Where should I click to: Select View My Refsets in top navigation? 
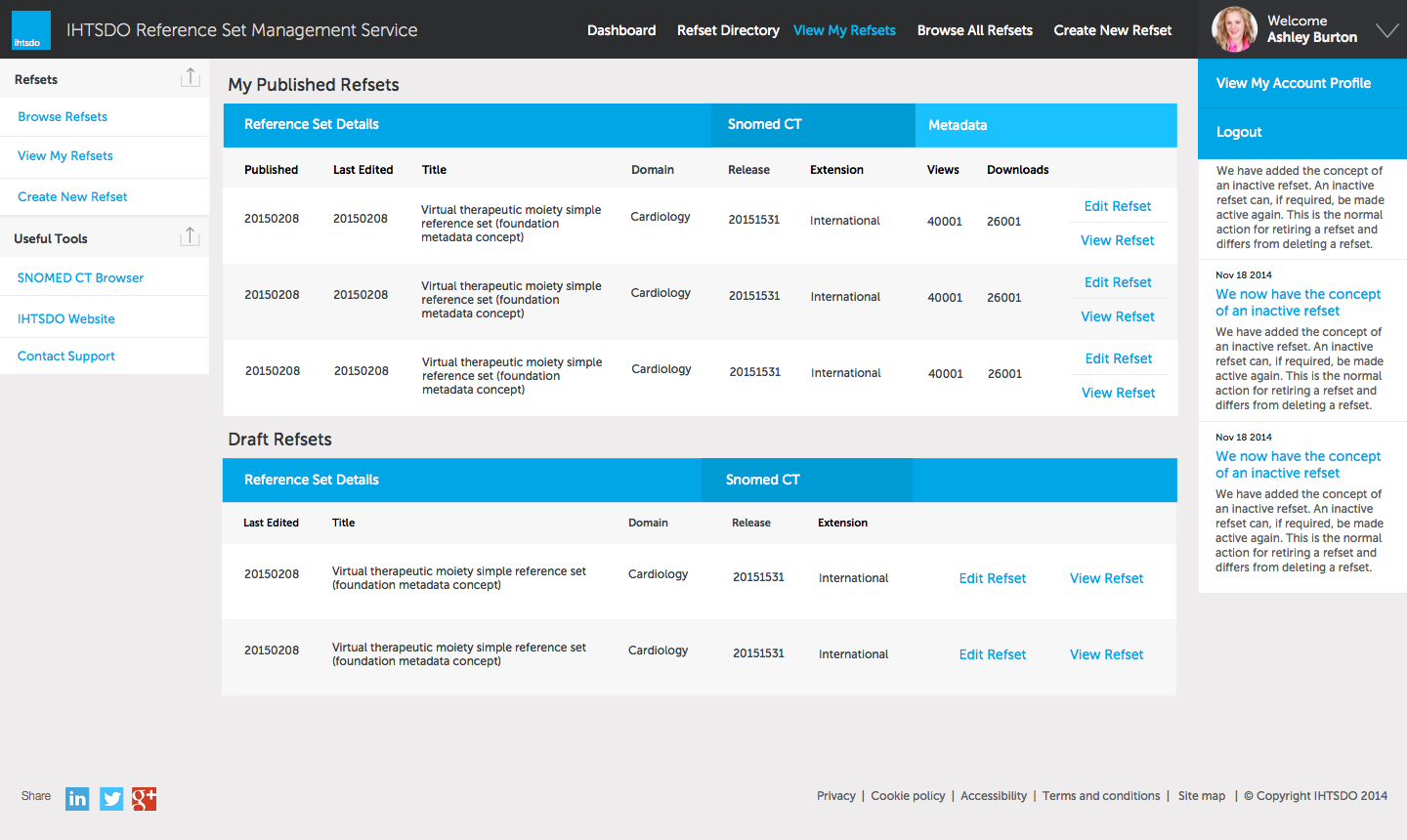(x=844, y=30)
